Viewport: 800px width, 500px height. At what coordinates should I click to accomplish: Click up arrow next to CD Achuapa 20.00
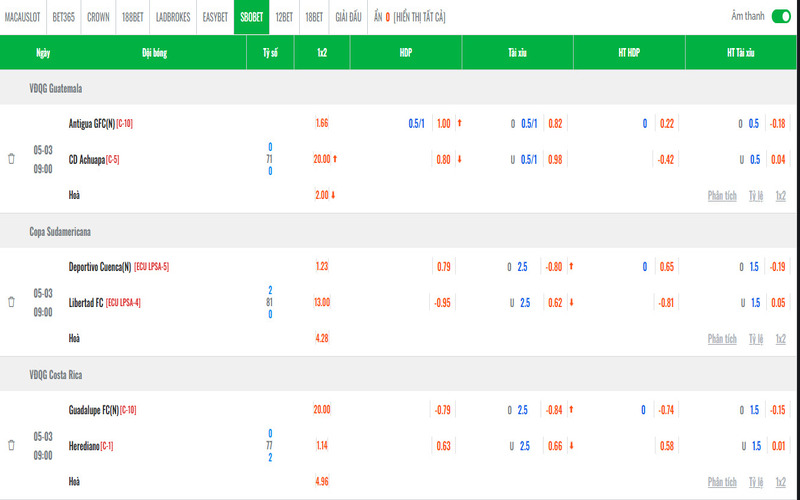pos(335,158)
